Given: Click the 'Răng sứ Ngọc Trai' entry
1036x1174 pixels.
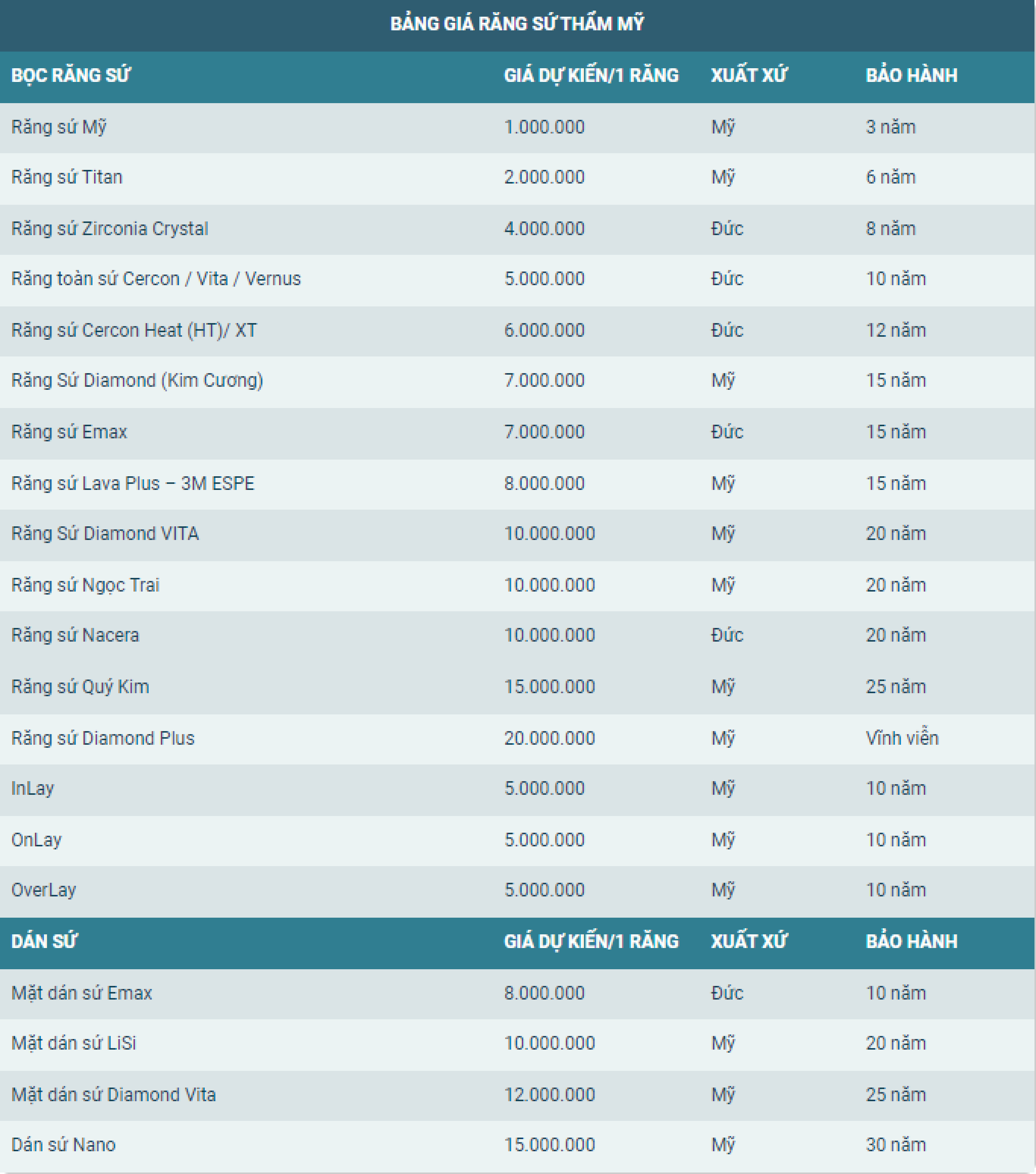Looking at the screenshot, I should click(x=85, y=585).
